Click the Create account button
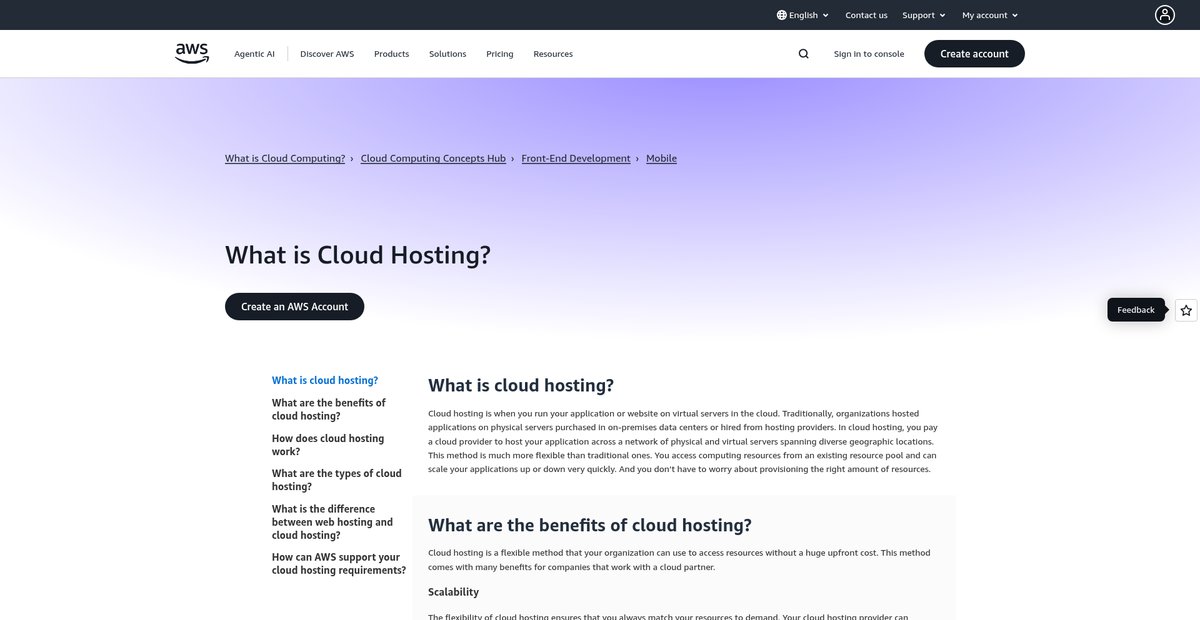 [x=974, y=54]
